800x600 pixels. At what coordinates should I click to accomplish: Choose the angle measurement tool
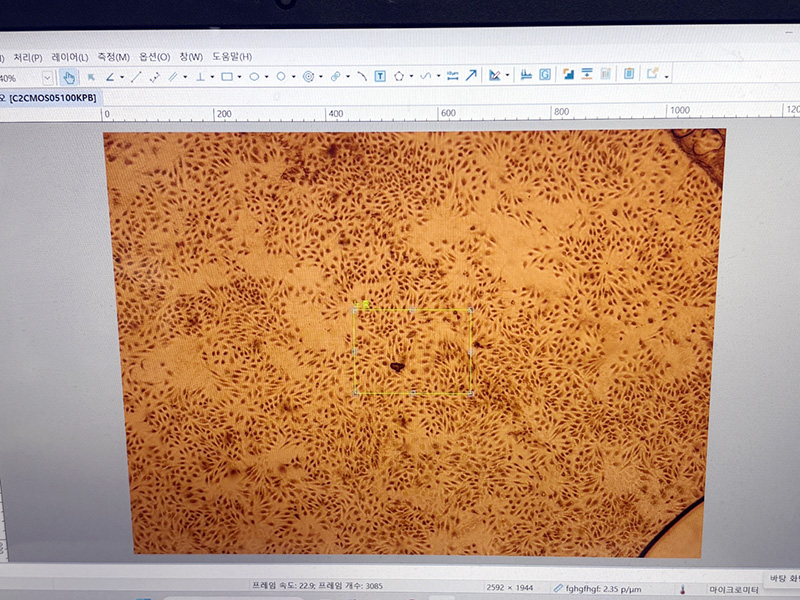coord(110,77)
